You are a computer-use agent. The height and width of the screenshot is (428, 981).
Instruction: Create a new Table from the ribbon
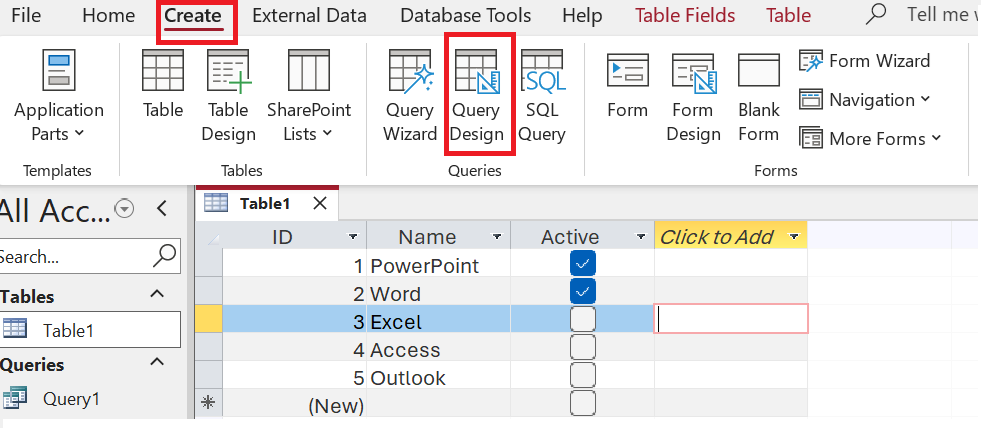(x=163, y=86)
